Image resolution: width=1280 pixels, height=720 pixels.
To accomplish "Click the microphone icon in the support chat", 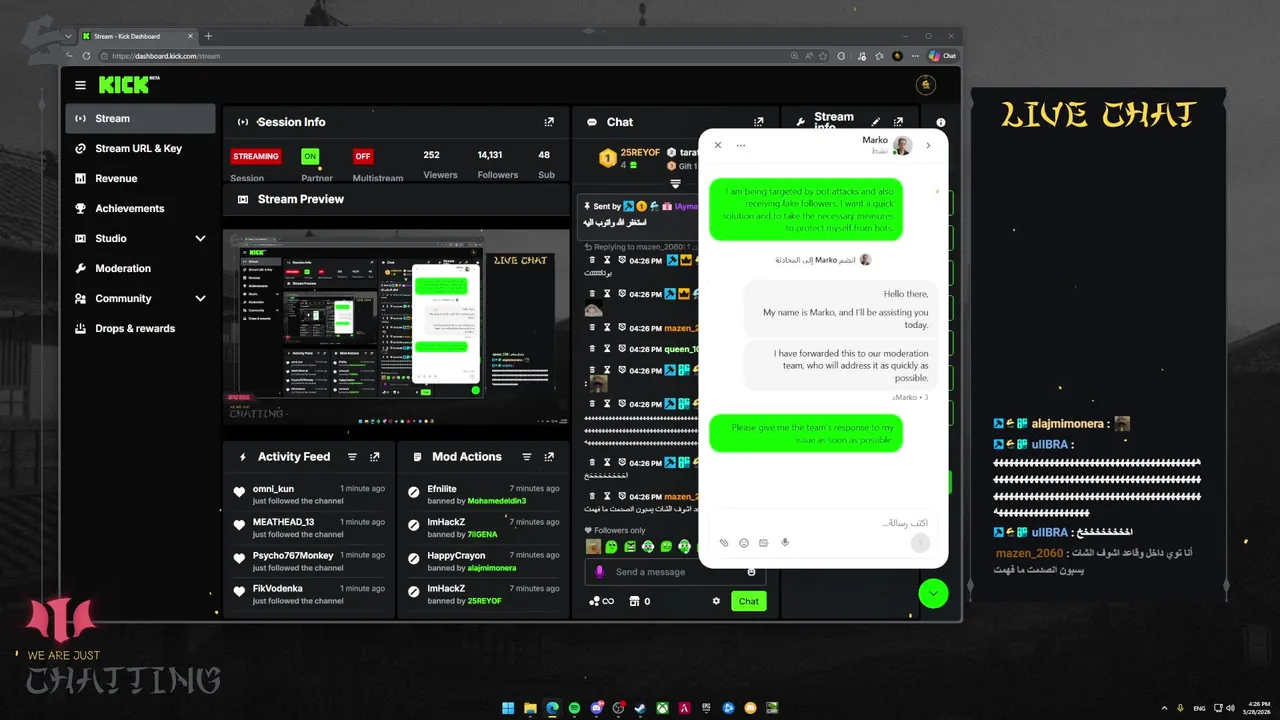I will pyautogui.click(x=785, y=543).
